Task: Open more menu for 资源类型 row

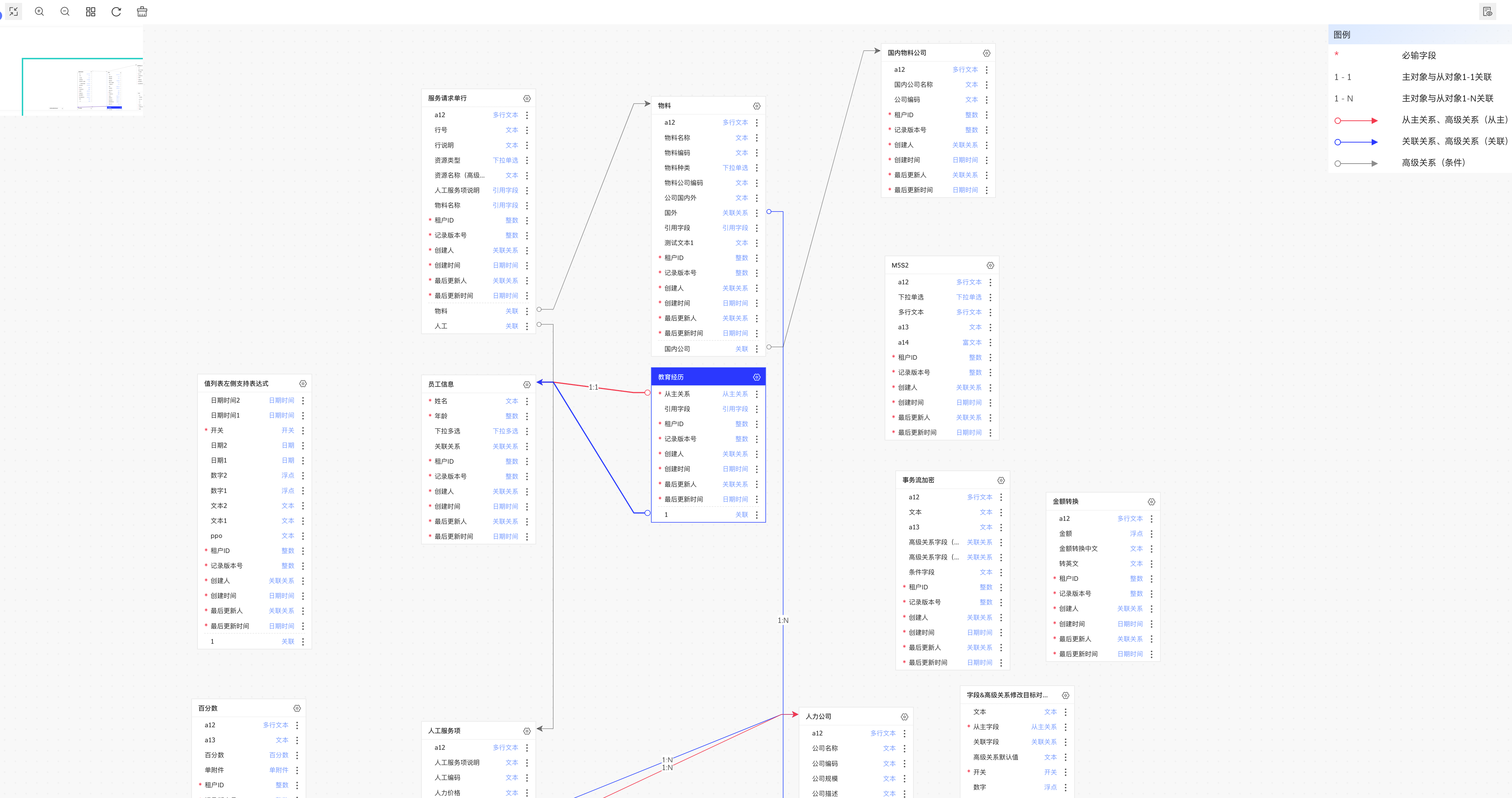Action: (x=526, y=160)
